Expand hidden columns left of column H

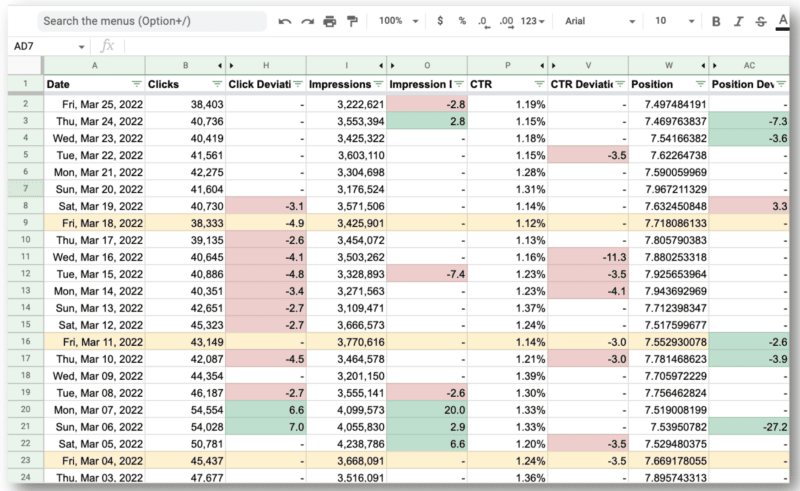pyautogui.click(x=233, y=65)
